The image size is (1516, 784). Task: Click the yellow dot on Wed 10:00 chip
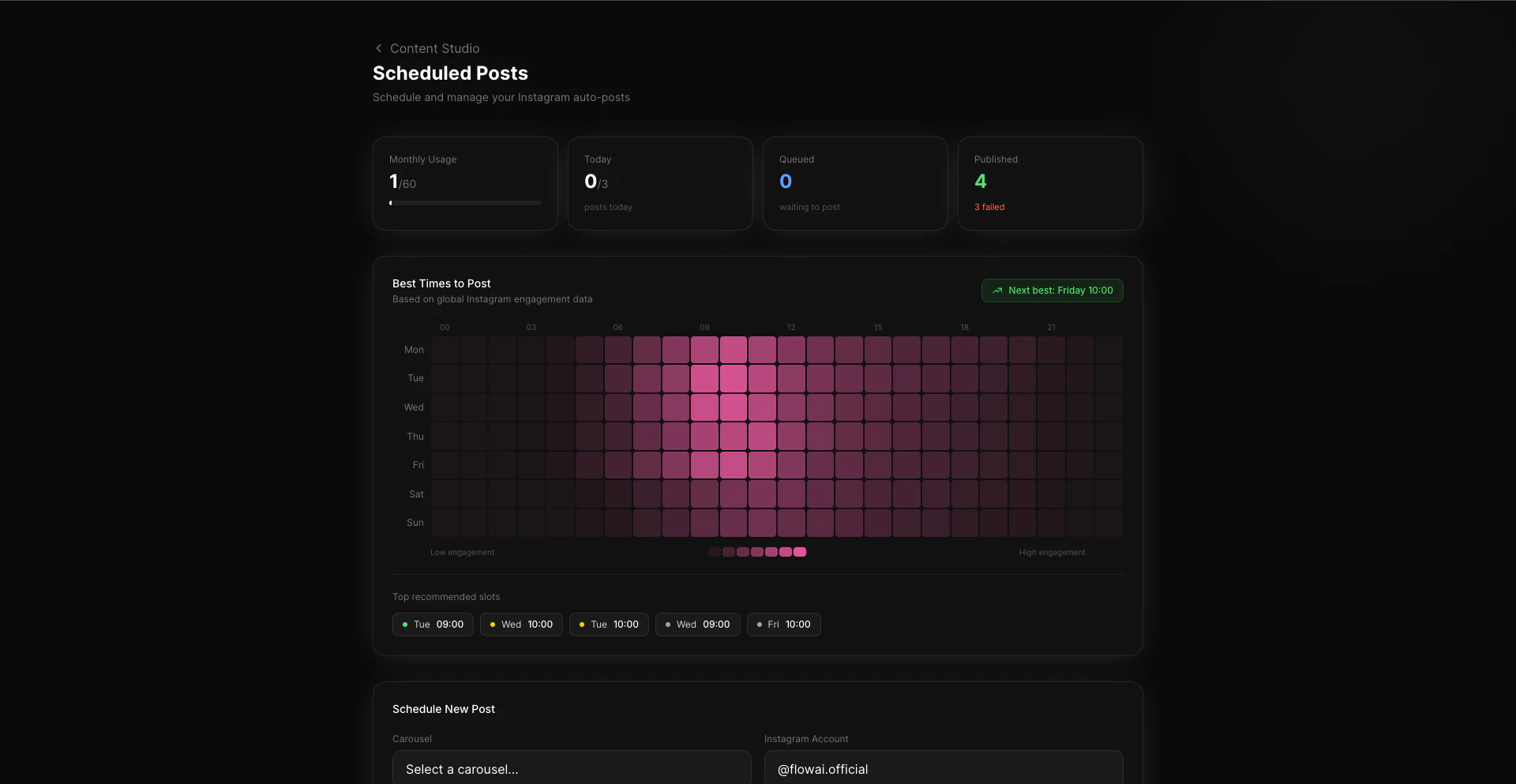(x=493, y=625)
